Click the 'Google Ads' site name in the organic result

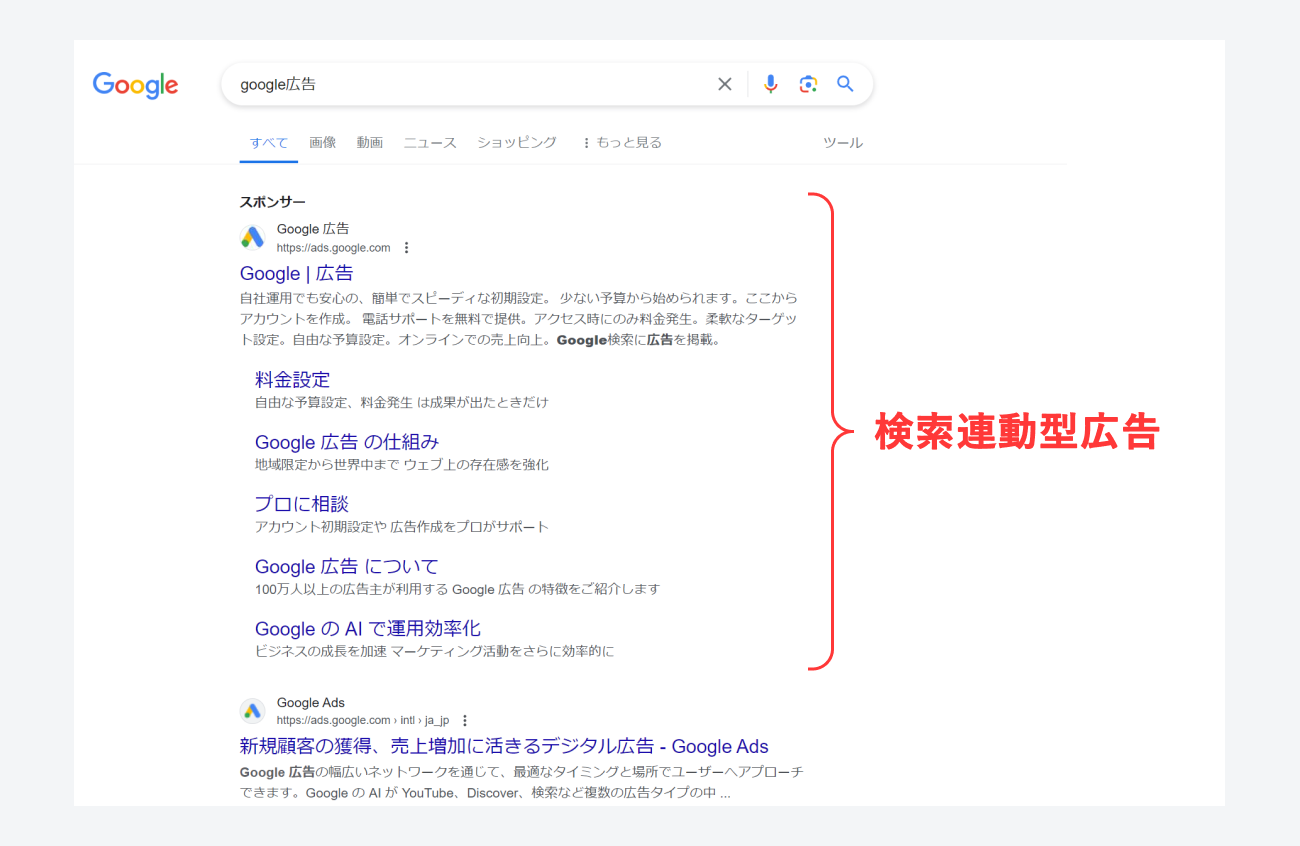pyautogui.click(x=311, y=702)
